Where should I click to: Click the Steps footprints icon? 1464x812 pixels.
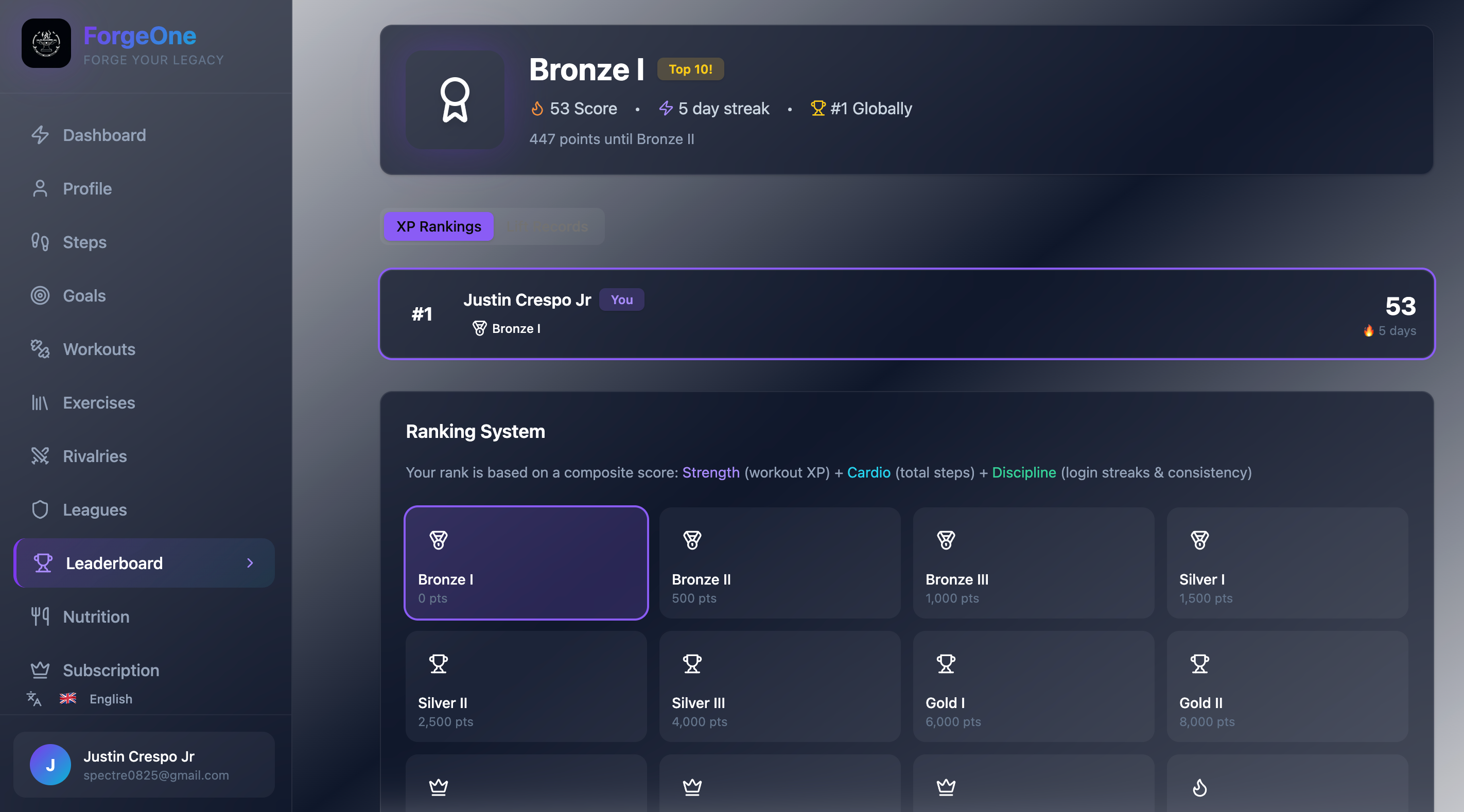[x=40, y=242]
